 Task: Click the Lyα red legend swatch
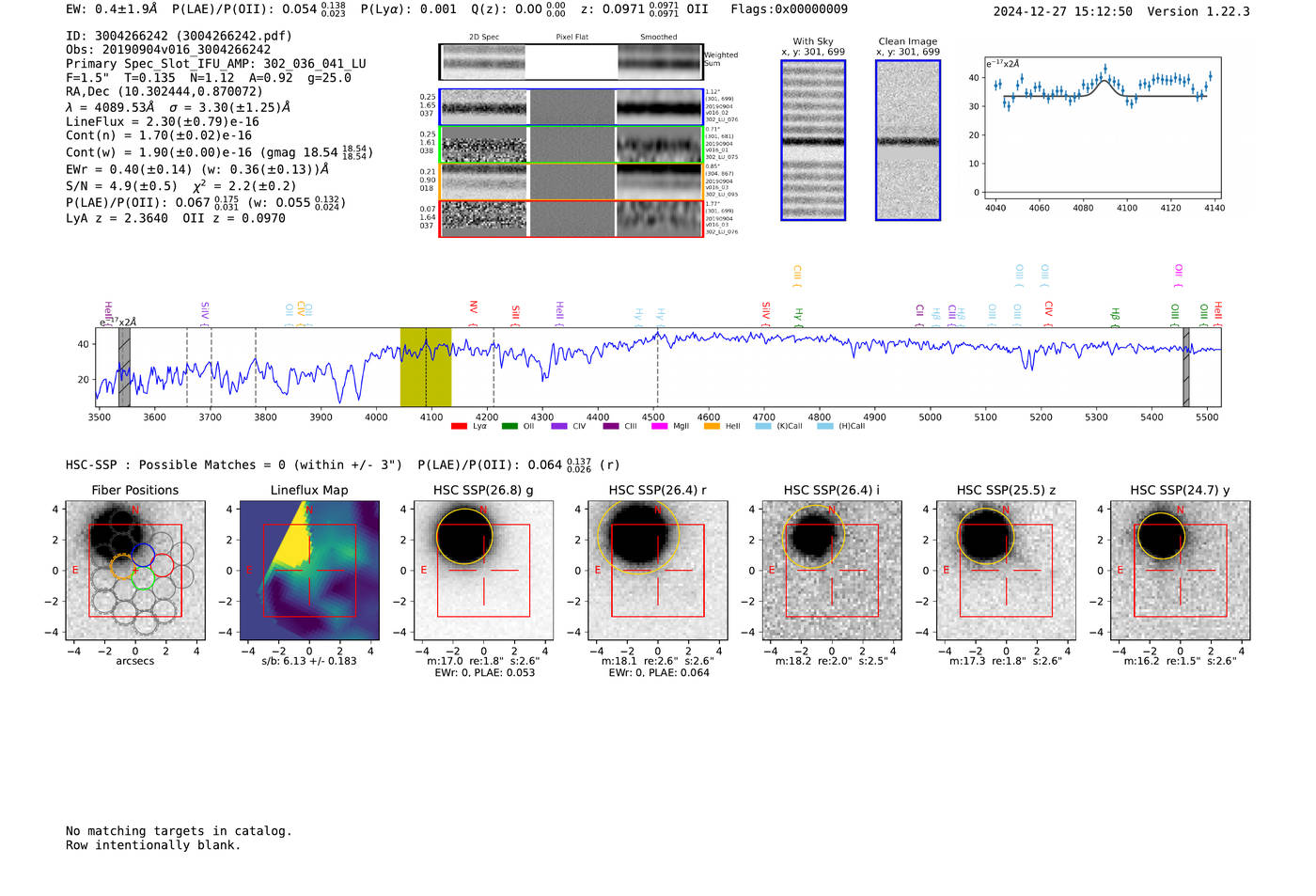coord(459,426)
